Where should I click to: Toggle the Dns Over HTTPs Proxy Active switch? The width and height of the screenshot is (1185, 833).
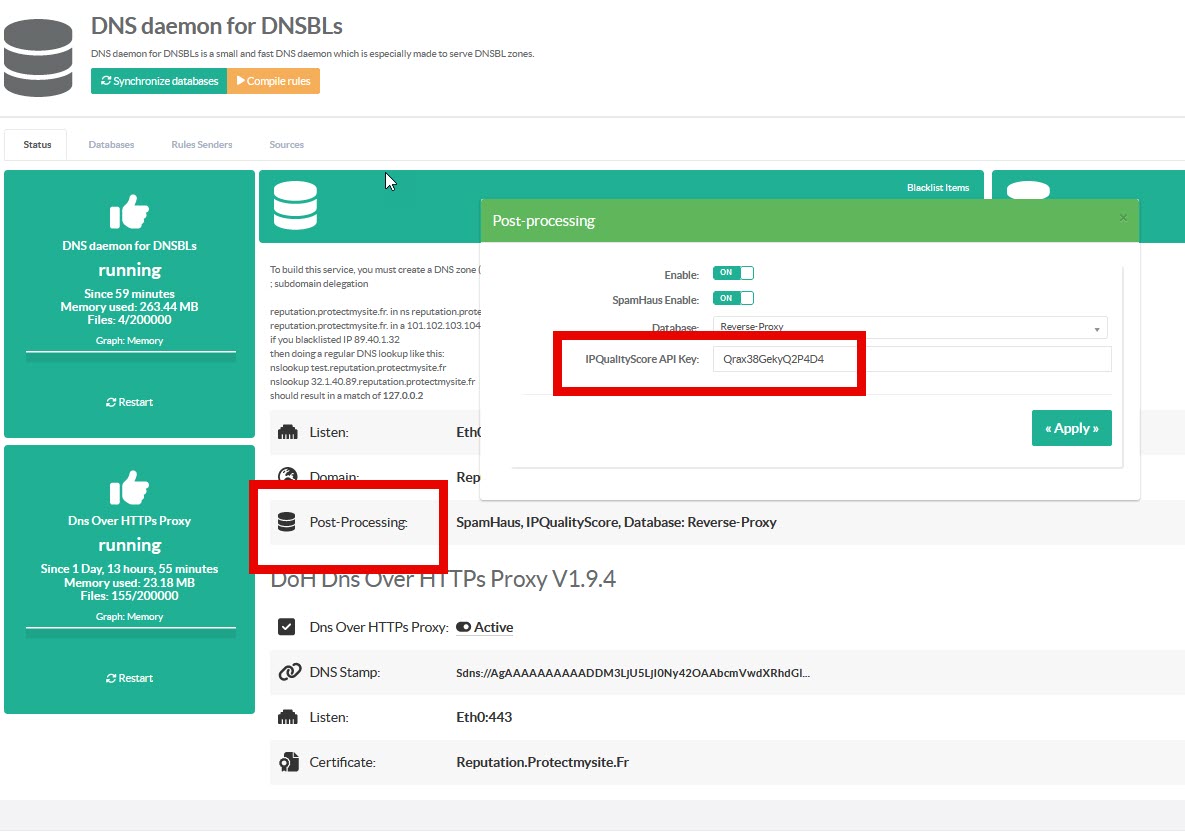coord(464,628)
